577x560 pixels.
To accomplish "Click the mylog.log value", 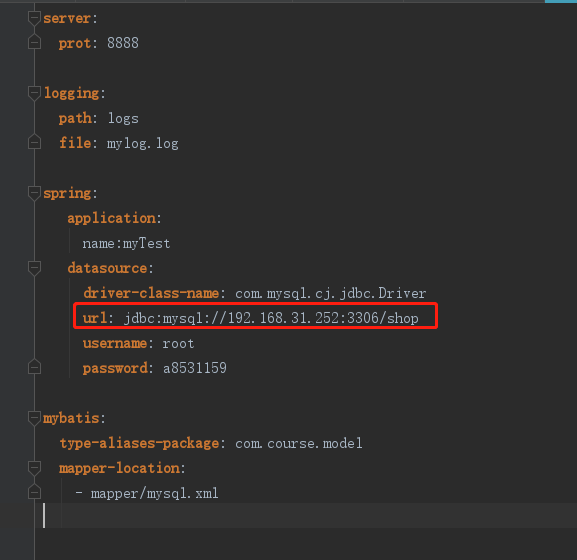I will click(143, 143).
